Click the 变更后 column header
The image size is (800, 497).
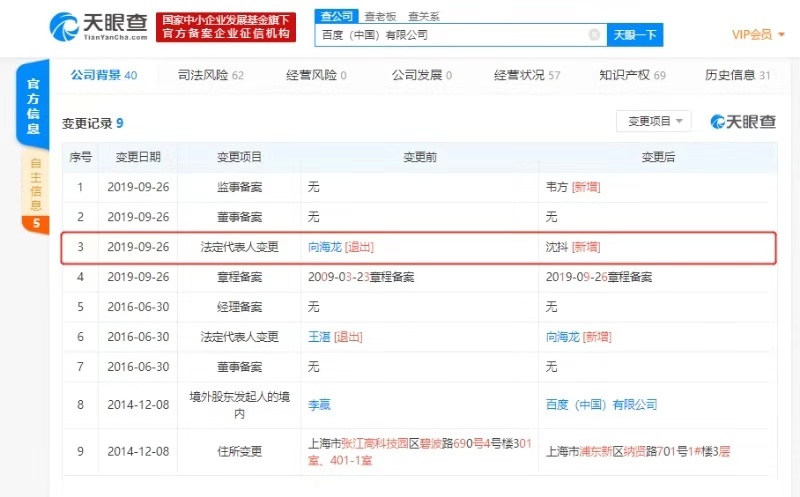658,157
